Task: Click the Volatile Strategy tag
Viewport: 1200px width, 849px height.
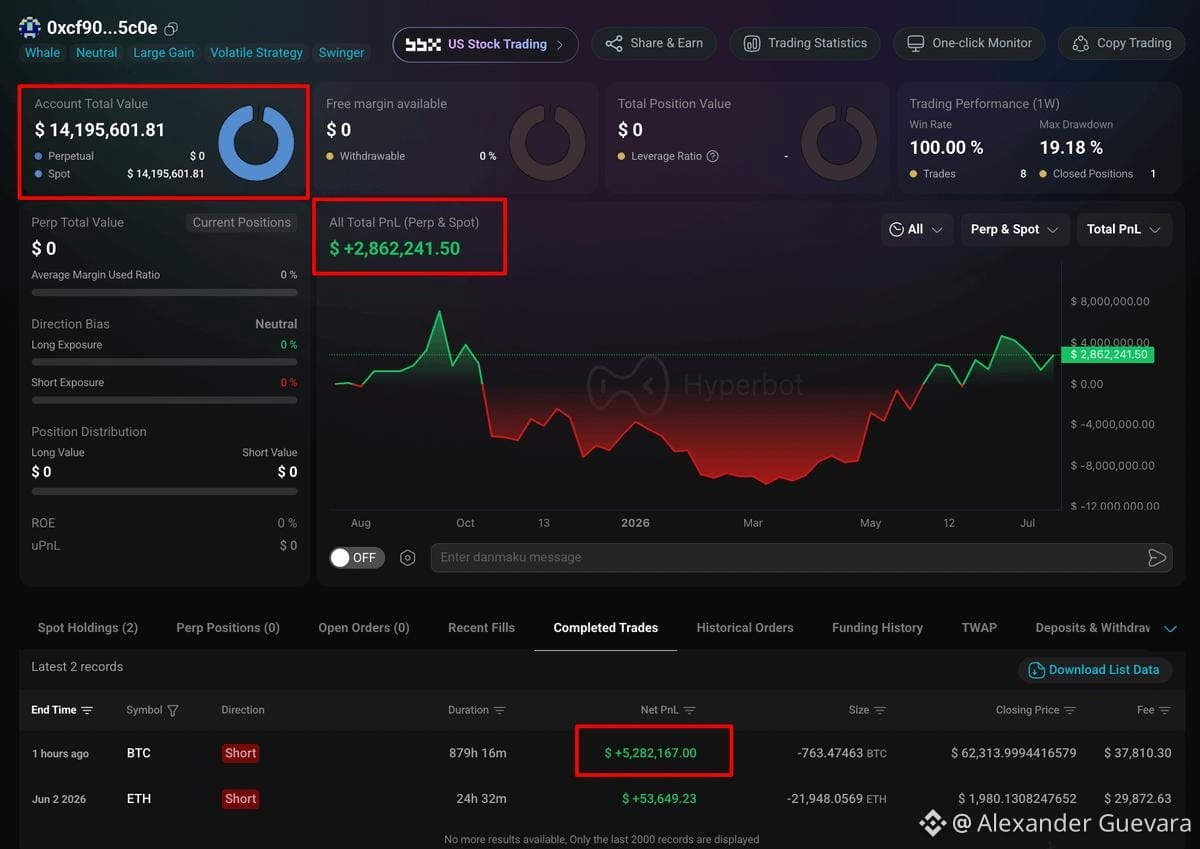Action: coord(256,53)
